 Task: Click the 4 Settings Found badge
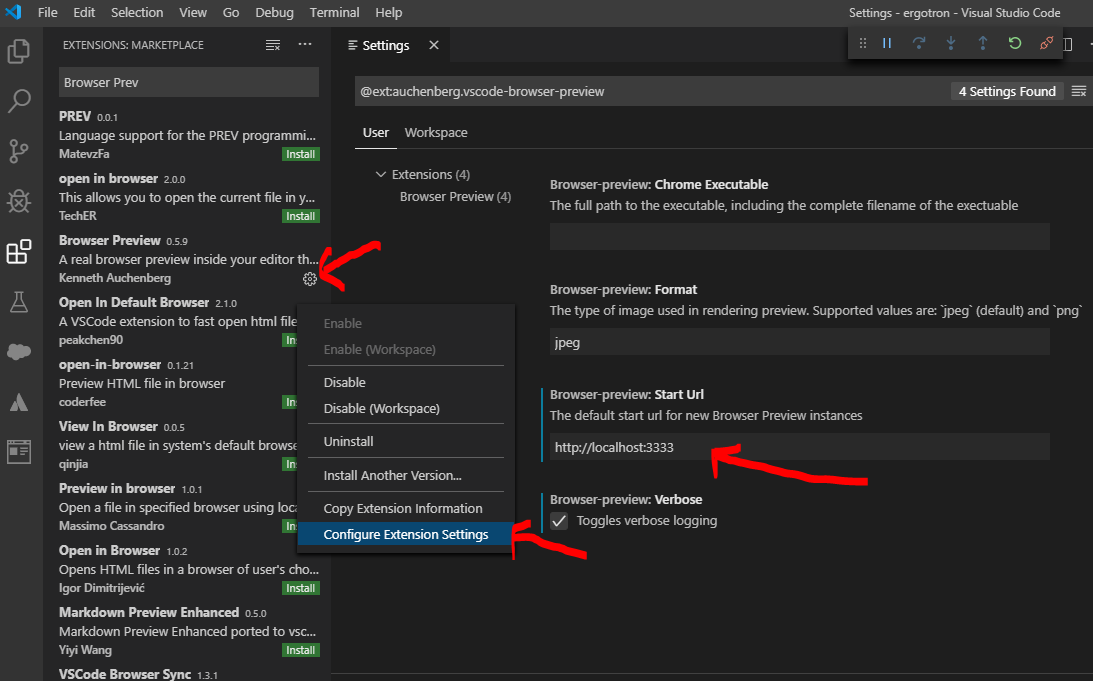point(1007,91)
